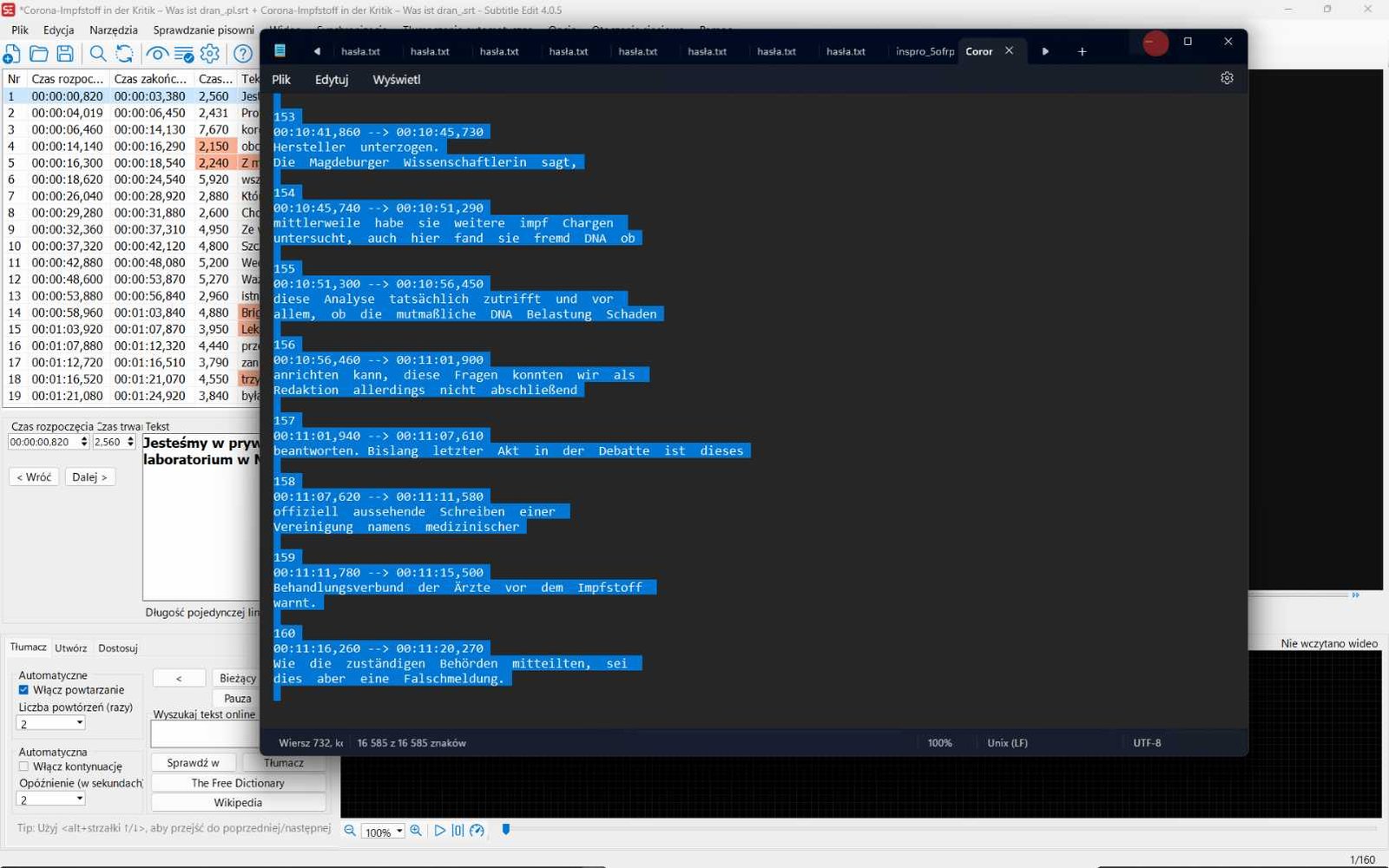The height and width of the screenshot is (868, 1389).
Task: Adjust the duration 2,560 spinner arrows
Action: [x=130, y=442]
